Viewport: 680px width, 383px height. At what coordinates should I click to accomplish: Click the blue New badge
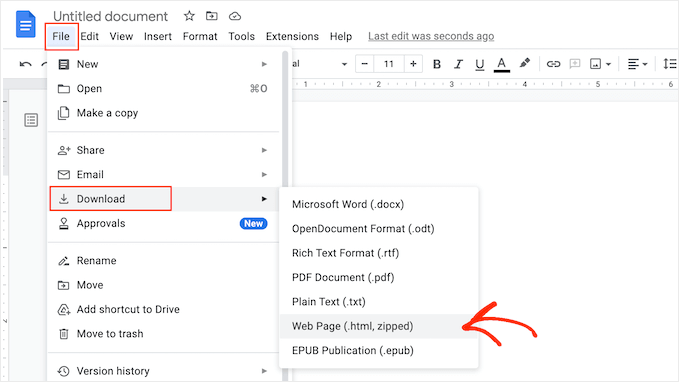tap(253, 223)
